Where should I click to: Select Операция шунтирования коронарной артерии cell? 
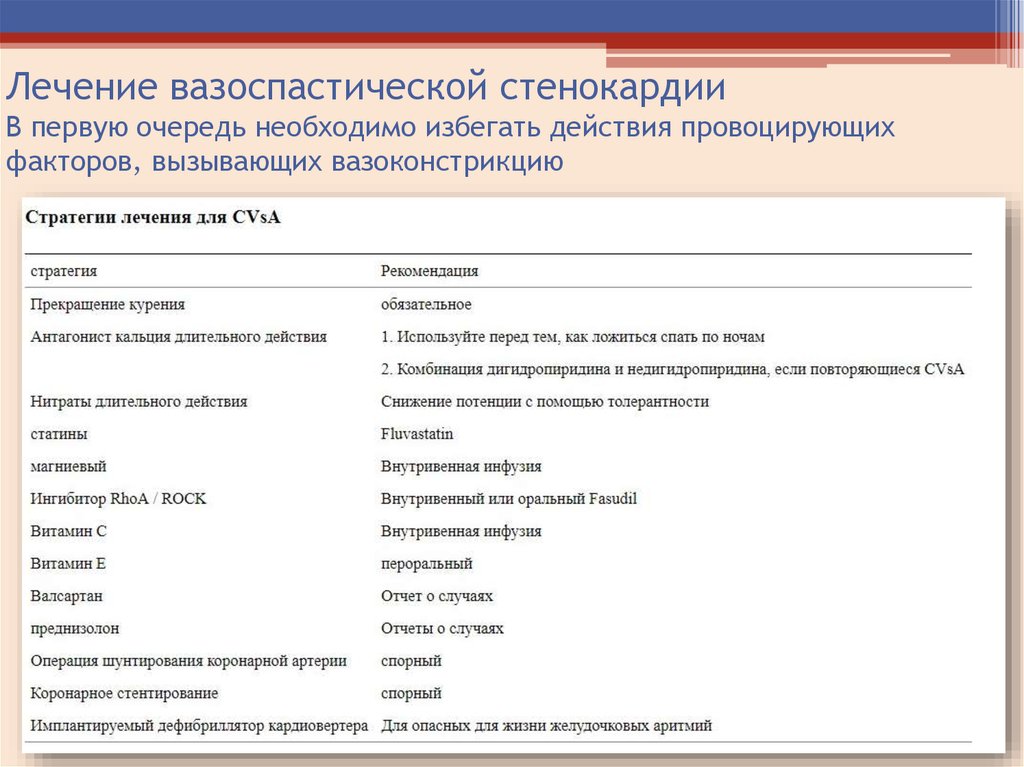coord(189,661)
